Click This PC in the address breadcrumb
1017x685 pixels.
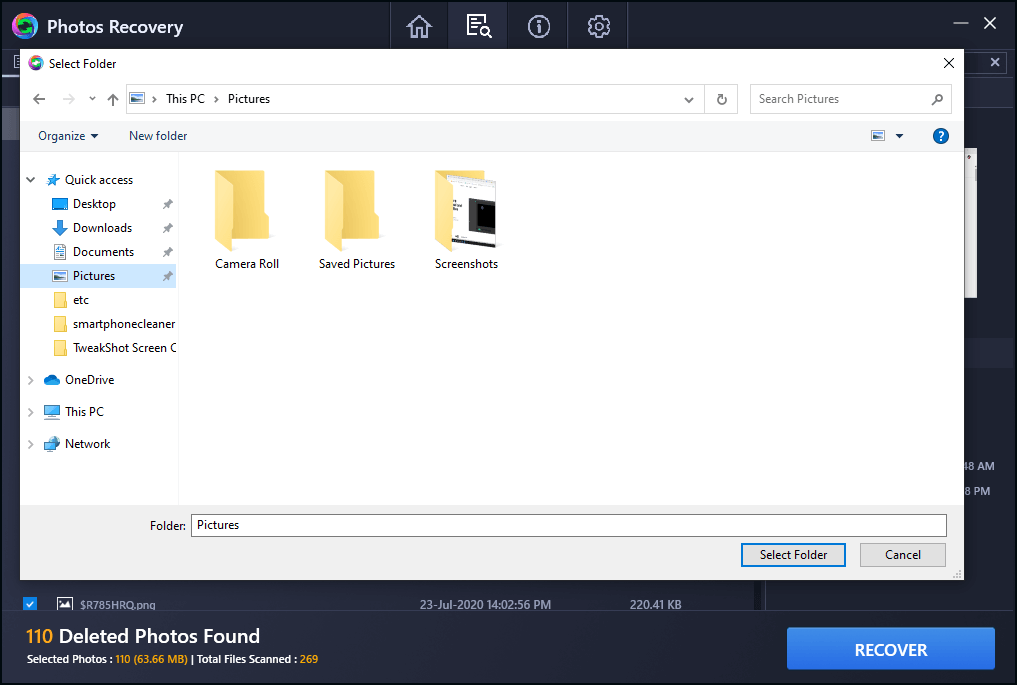[x=185, y=99]
